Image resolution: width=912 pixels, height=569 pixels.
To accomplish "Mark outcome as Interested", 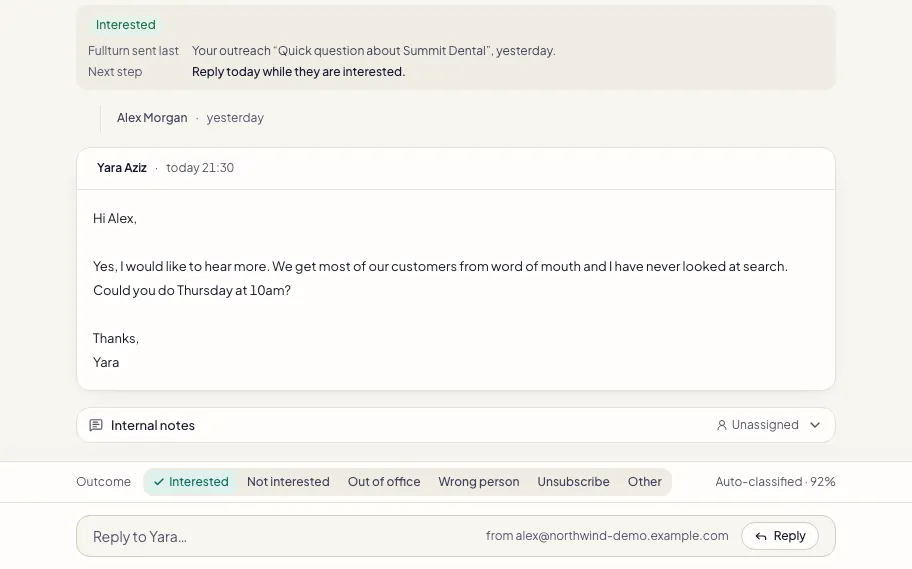I will [x=191, y=482].
